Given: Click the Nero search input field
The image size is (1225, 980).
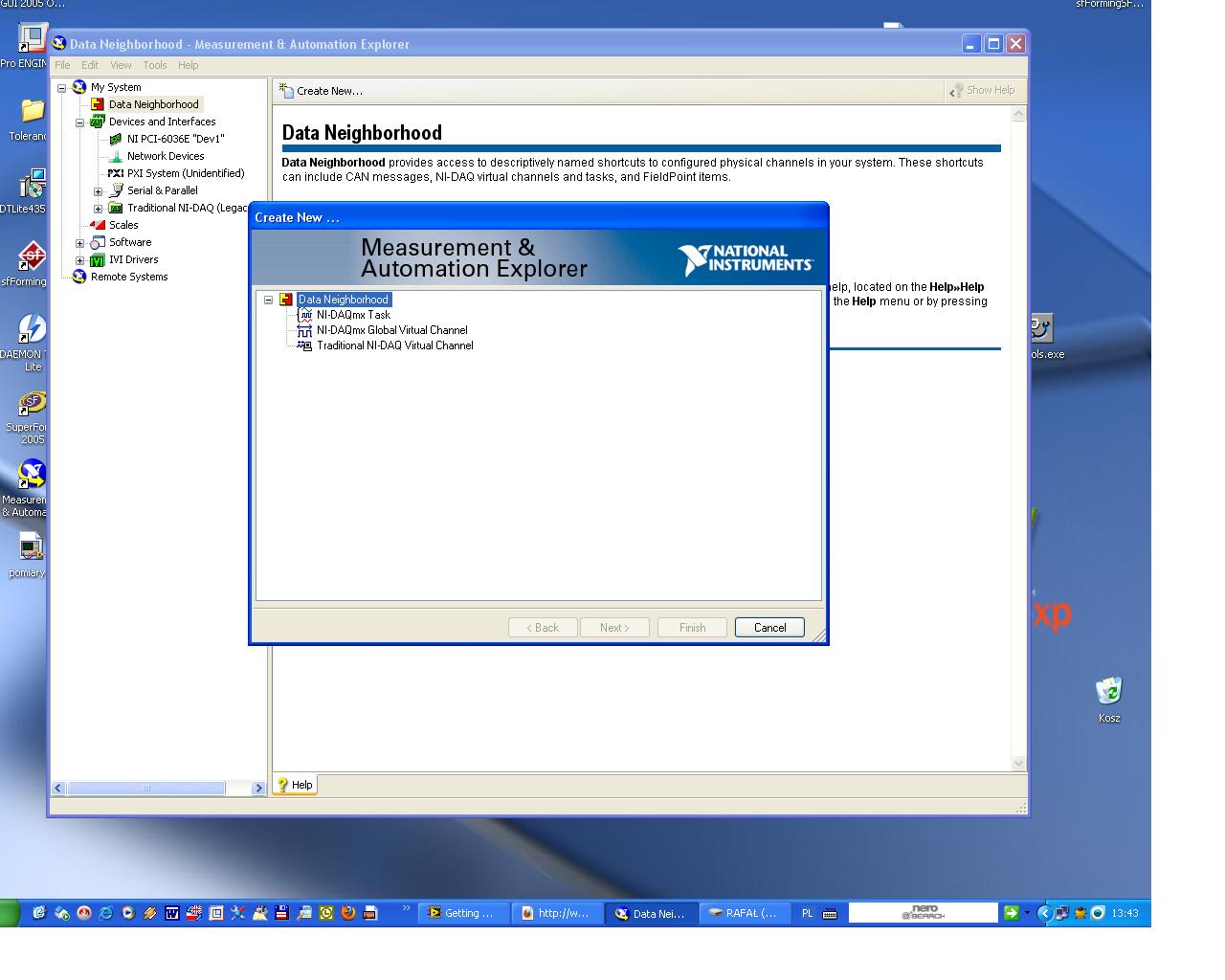Looking at the screenshot, I should [923, 913].
